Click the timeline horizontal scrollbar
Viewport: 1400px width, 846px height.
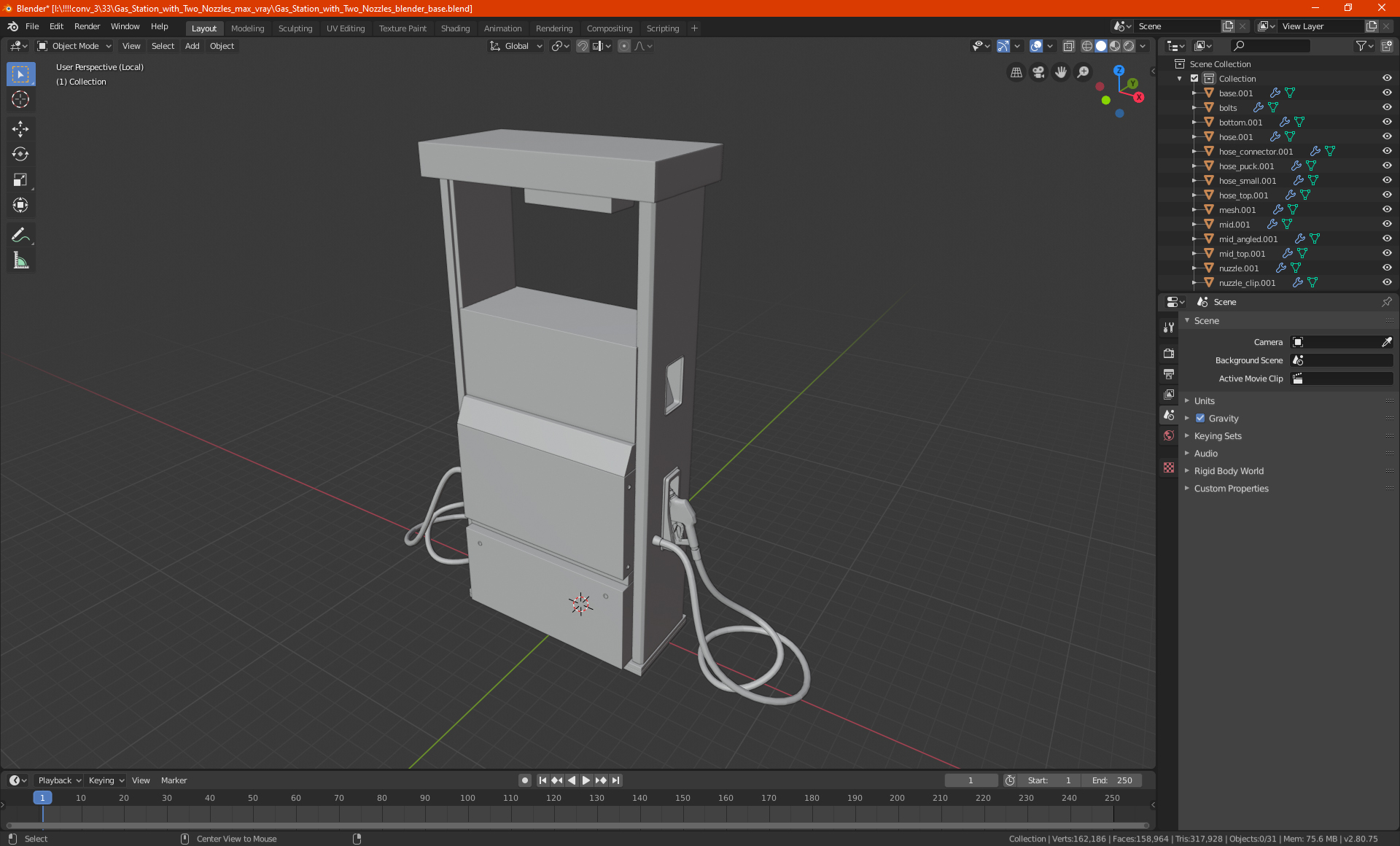[x=576, y=826]
